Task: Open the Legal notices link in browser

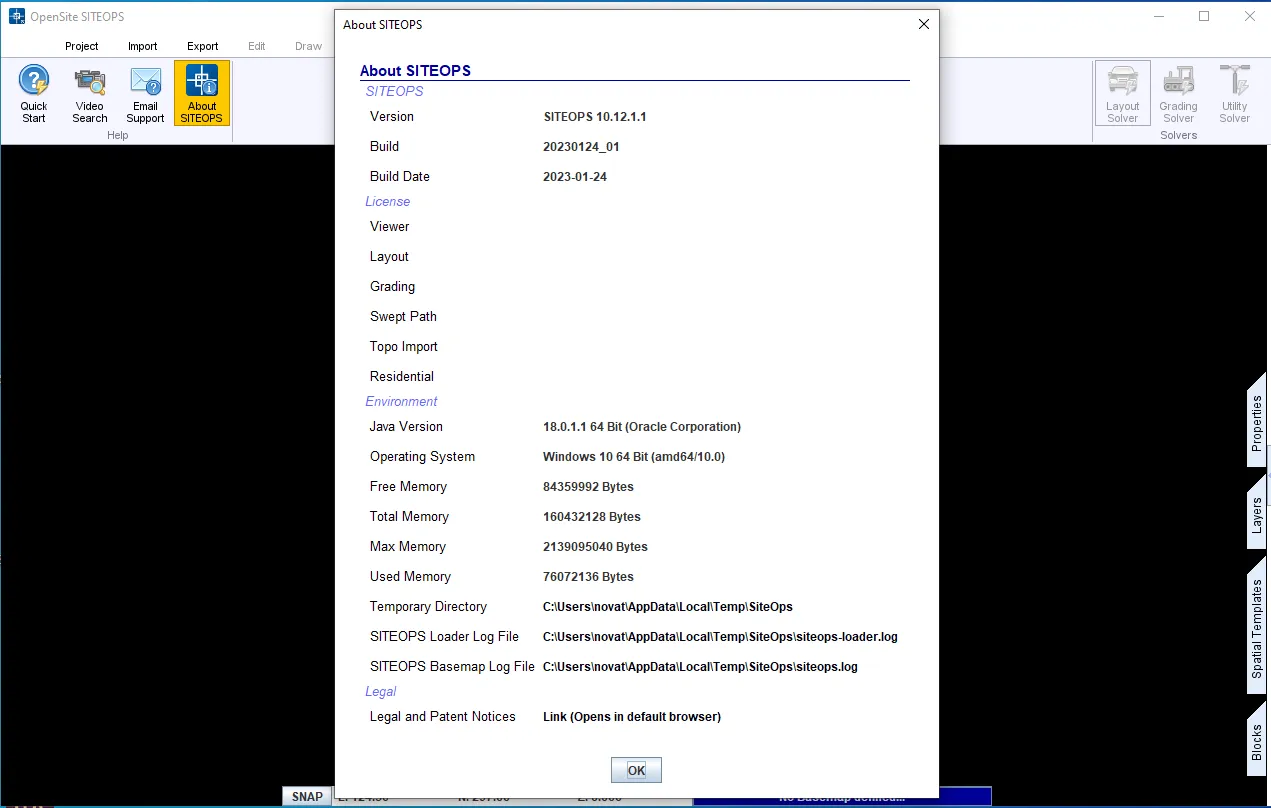Action: 632,717
